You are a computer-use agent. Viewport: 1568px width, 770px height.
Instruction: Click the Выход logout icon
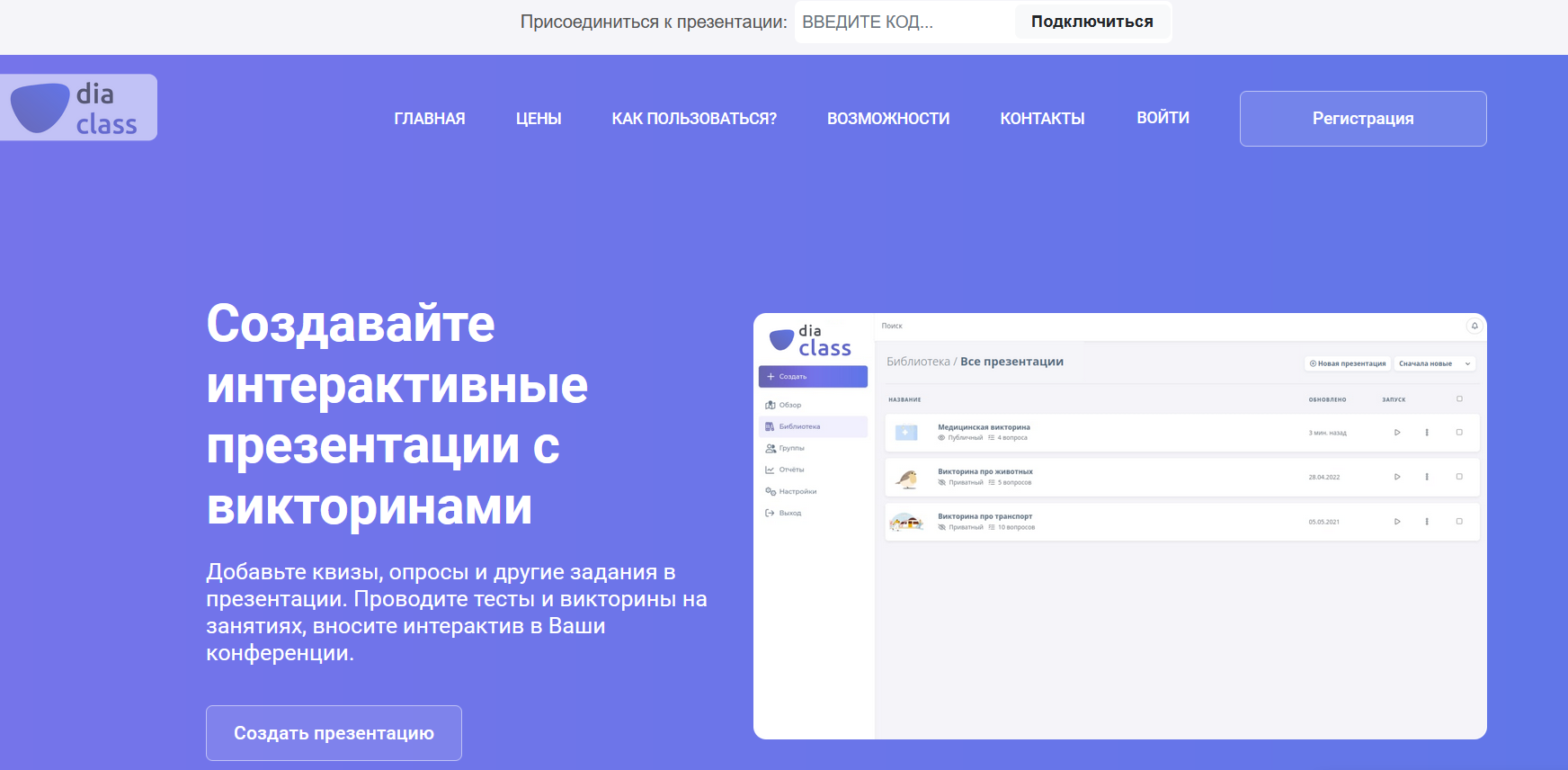pos(771,513)
